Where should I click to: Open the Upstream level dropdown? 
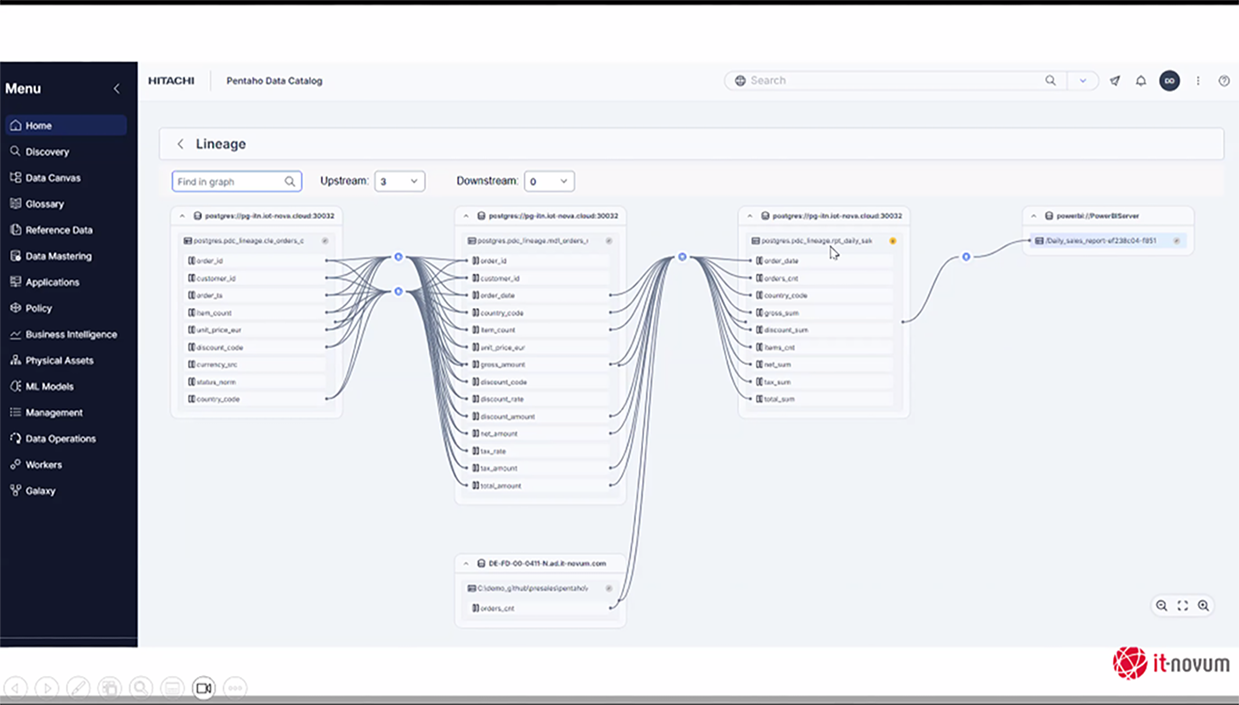point(399,181)
